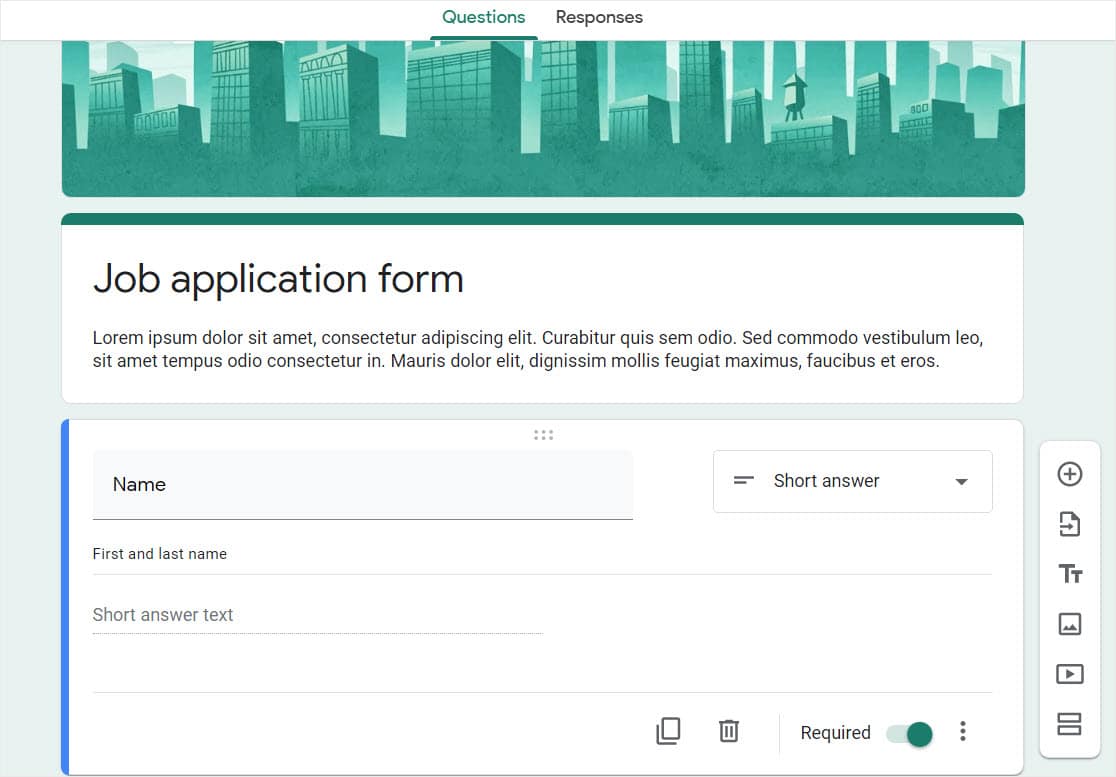Click the Short answer text placeholder
The height and width of the screenshot is (777, 1116).
click(x=163, y=615)
